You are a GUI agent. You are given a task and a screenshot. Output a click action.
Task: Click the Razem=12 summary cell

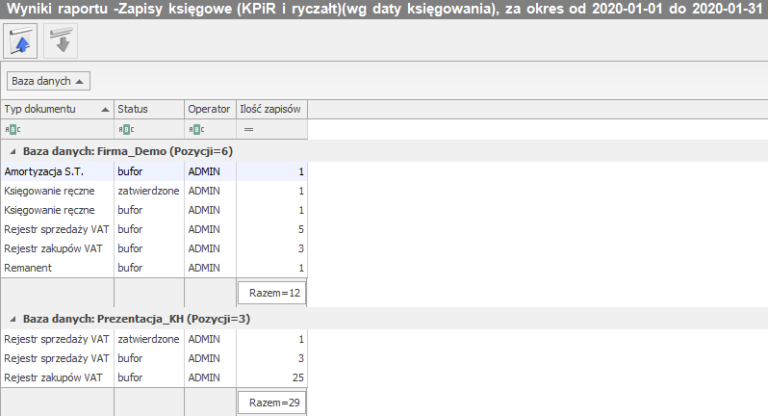tap(272, 293)
